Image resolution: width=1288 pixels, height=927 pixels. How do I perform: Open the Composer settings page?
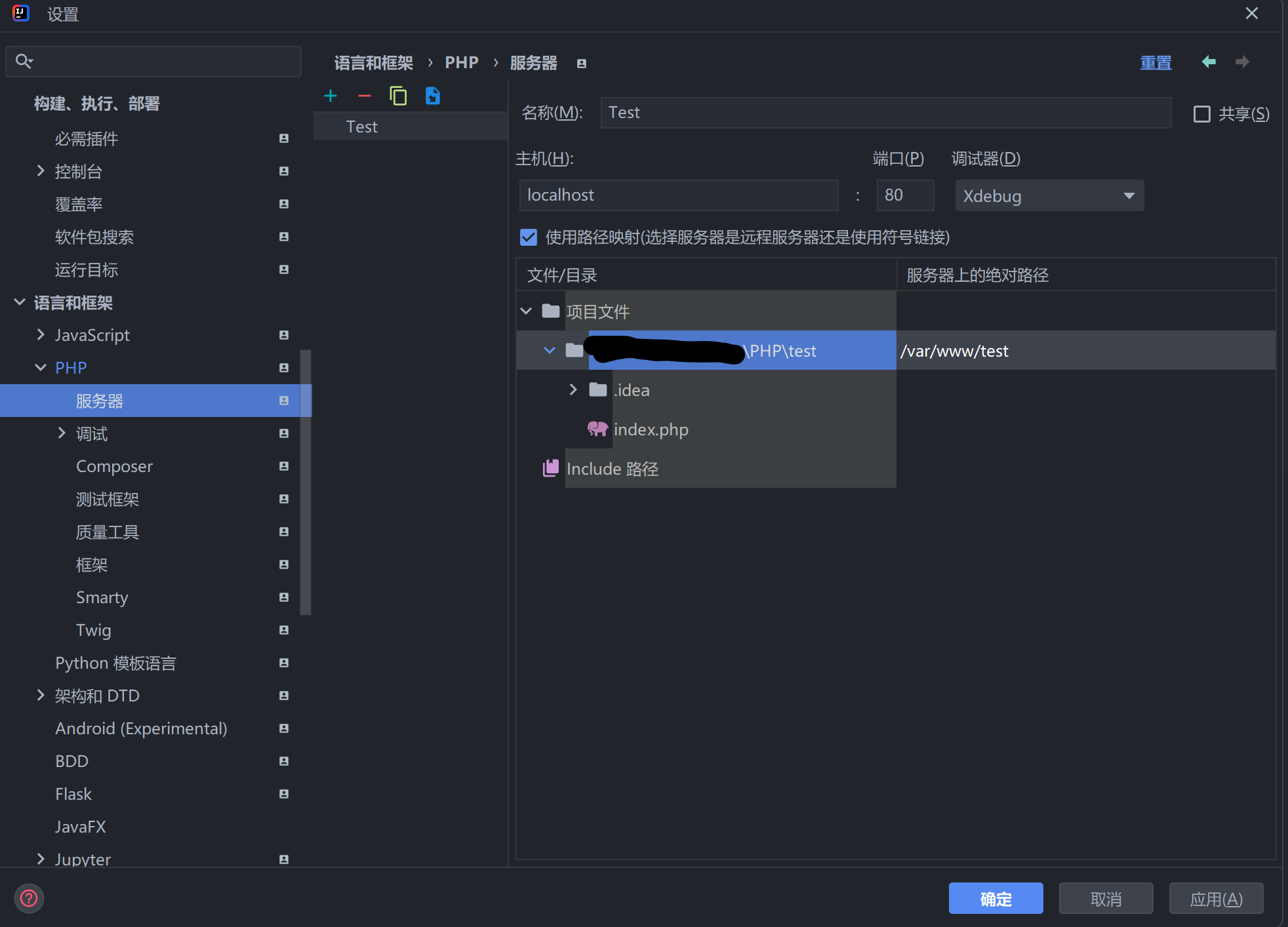tap(114, 466)
